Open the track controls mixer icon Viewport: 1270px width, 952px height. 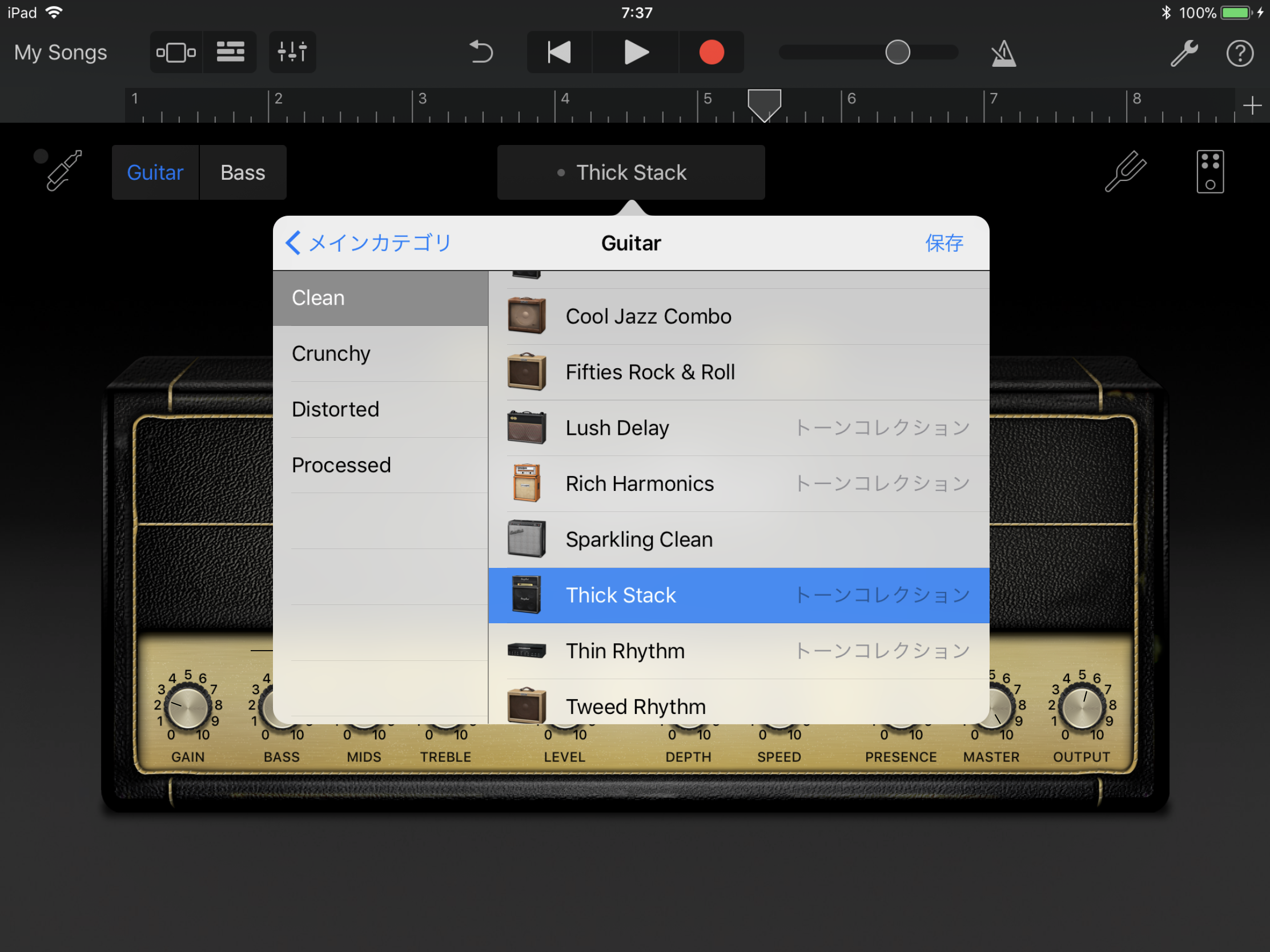pyautogui.click(x=292, y=52)
